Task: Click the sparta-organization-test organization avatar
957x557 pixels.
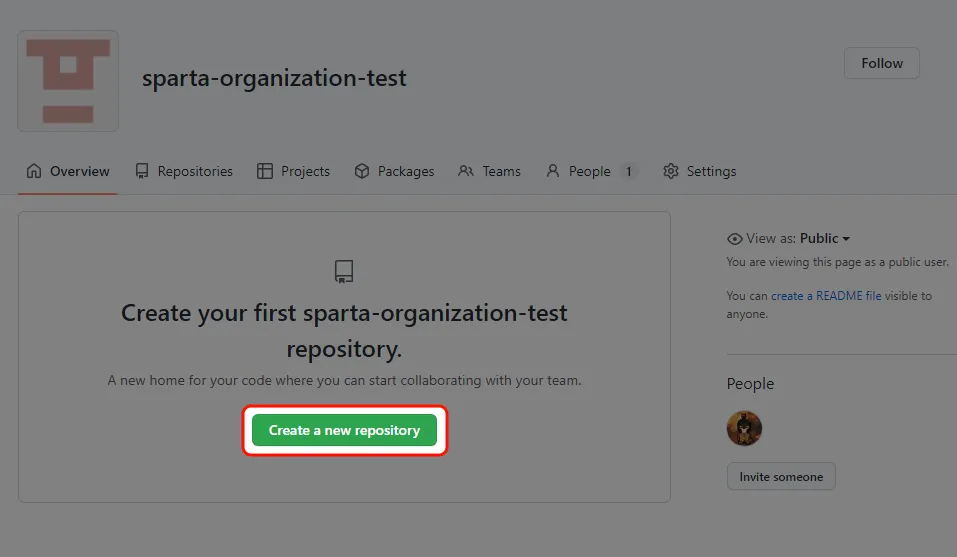Action: 68,81
